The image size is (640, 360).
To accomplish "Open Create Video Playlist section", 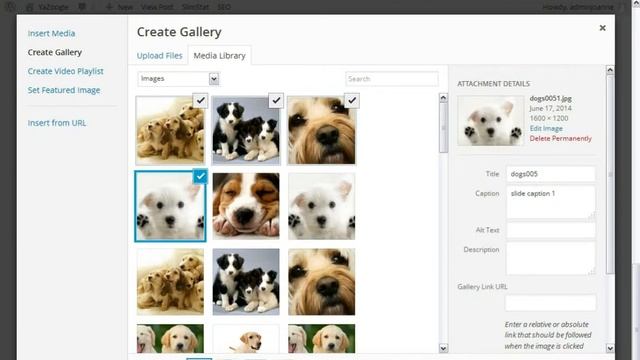I will click(x=66, y=71).
